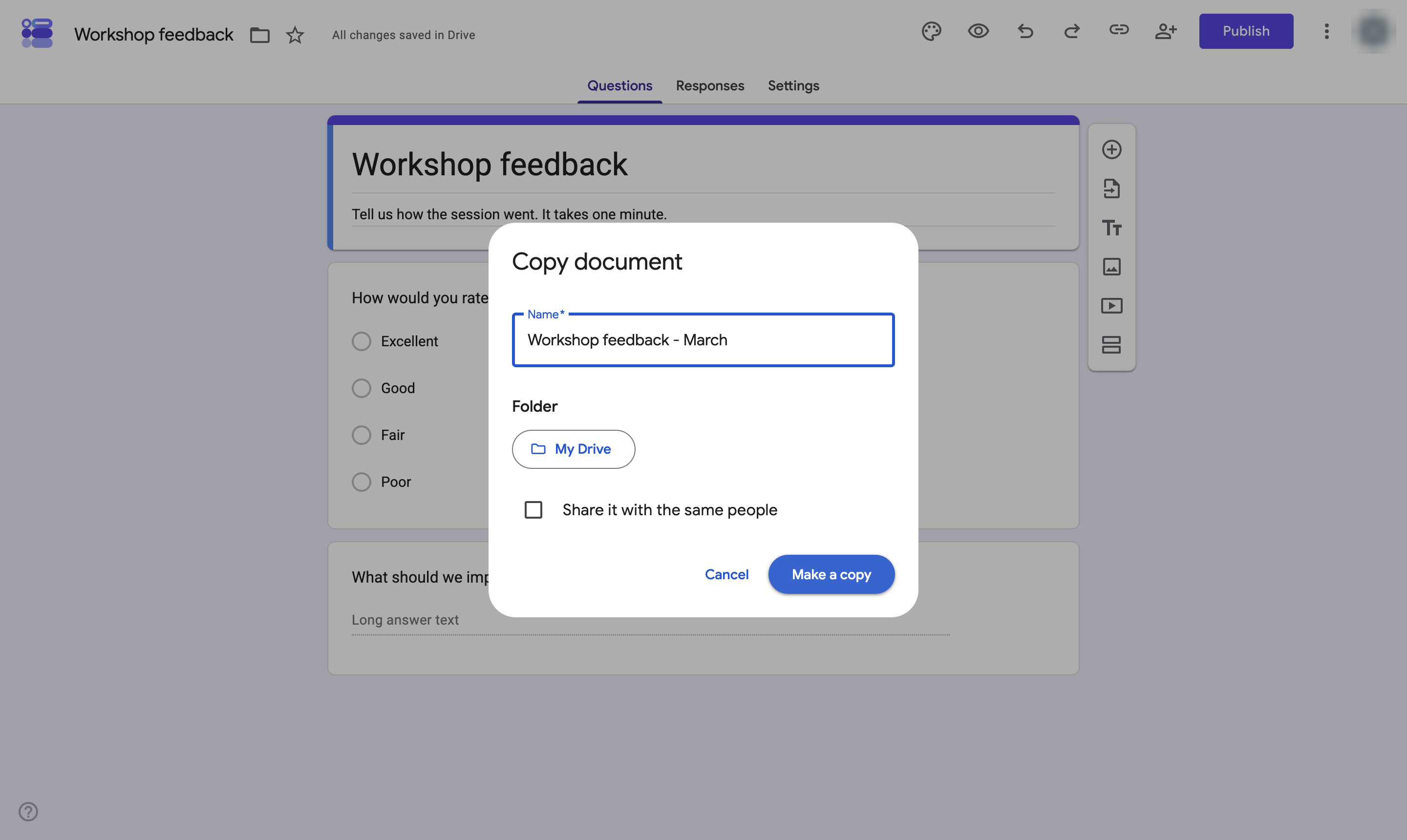Open the help question mark icon
This screenshot has width=1407, height=840.
click(x=28, y=812)
